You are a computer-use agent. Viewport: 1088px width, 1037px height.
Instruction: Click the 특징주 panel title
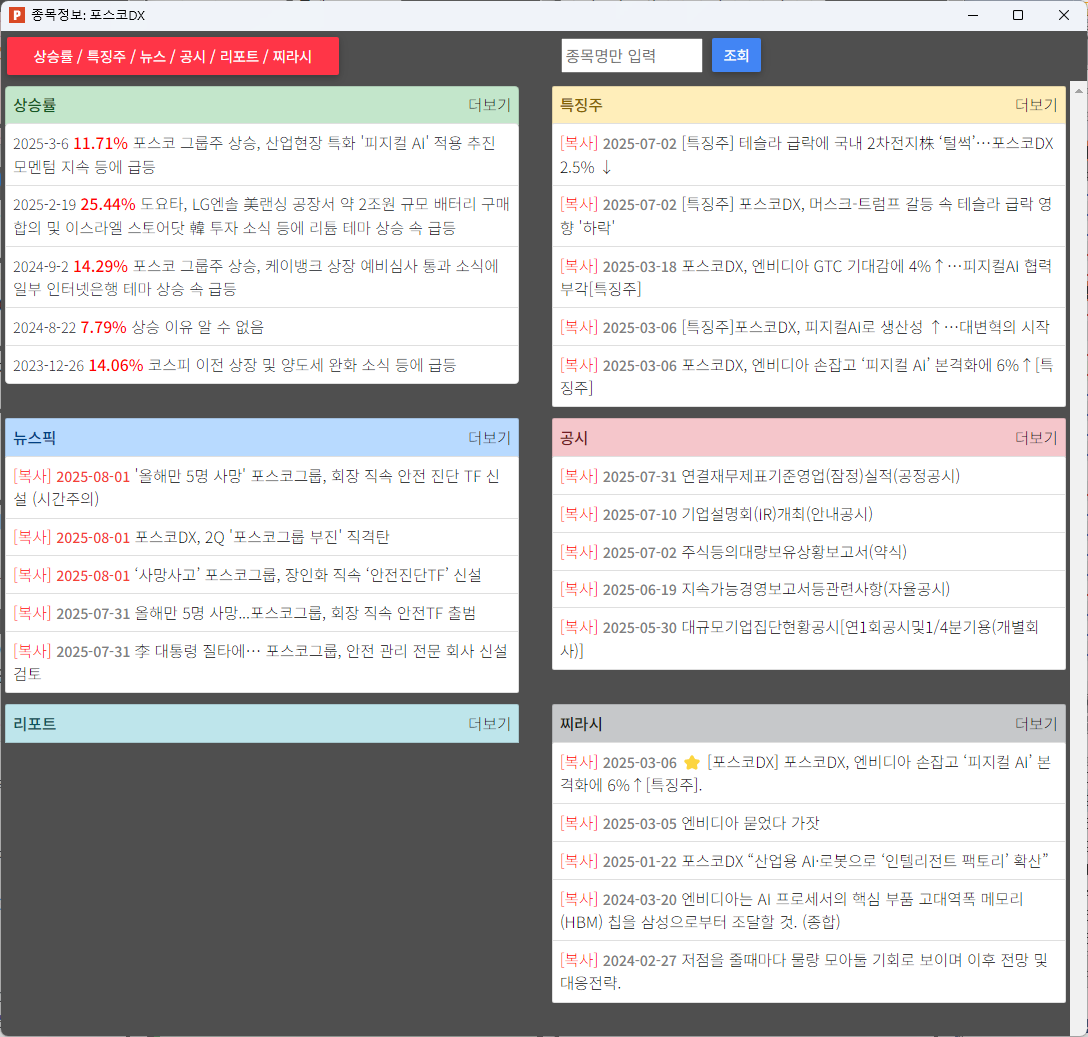tap(581, 105)
